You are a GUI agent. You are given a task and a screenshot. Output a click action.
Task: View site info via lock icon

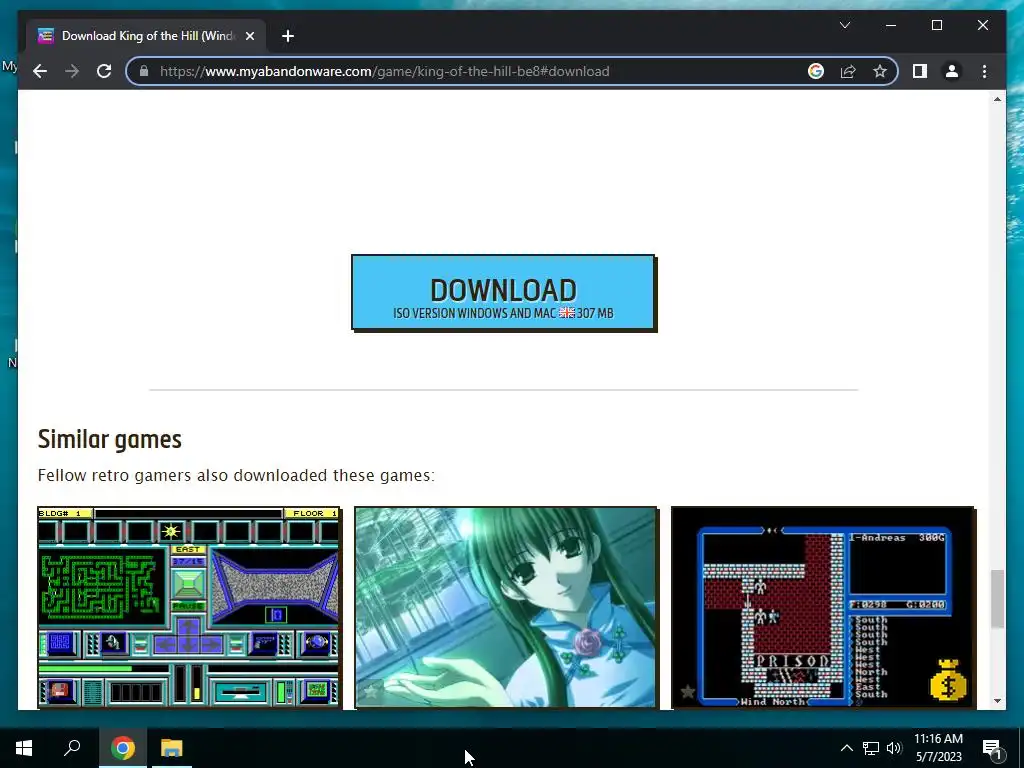[x=144, y=71]
